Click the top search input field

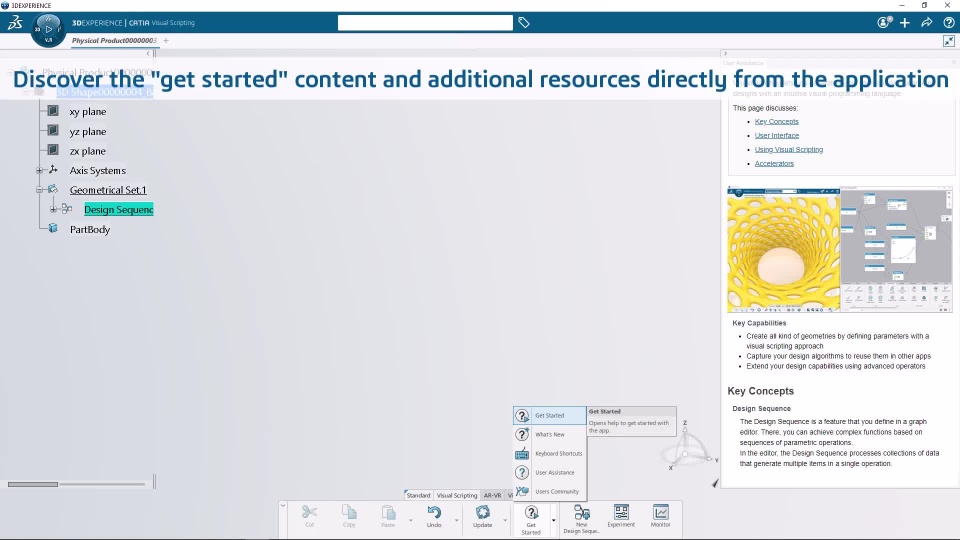425,23
